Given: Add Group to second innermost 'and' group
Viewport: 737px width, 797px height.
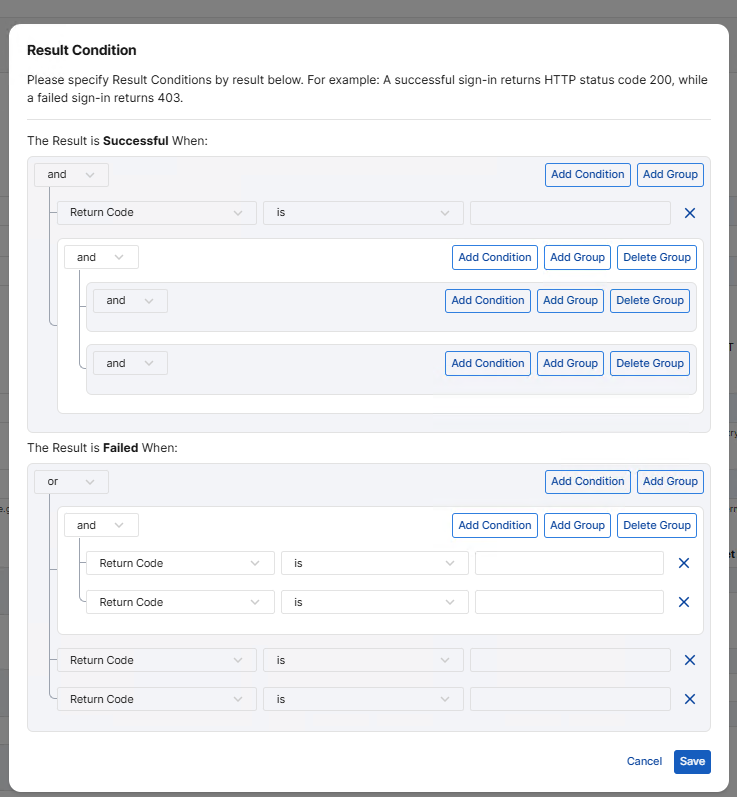Looking at the screenshot, I should (567, 363).
